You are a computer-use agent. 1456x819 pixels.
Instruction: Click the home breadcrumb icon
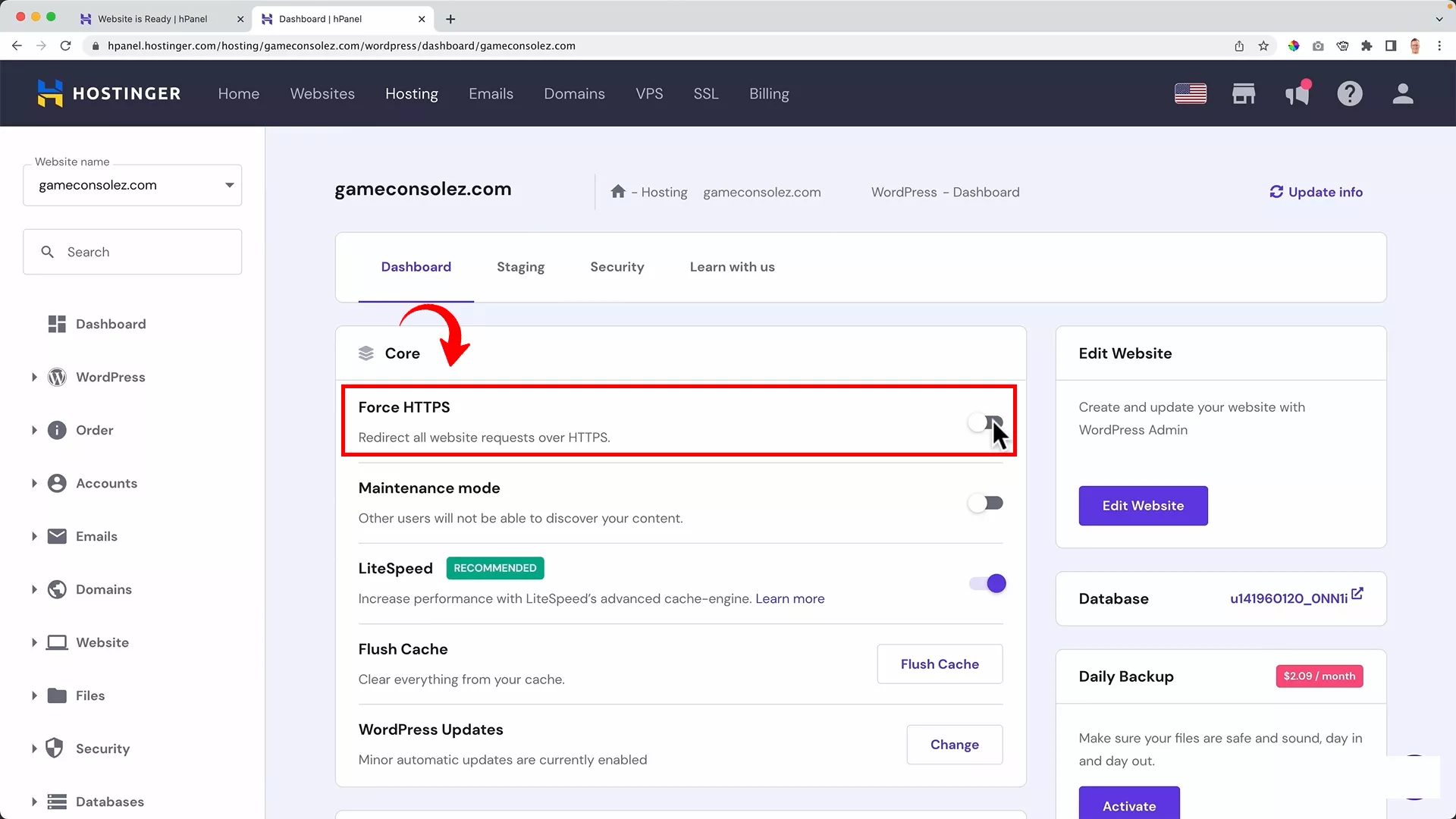(x=618, y=192)
